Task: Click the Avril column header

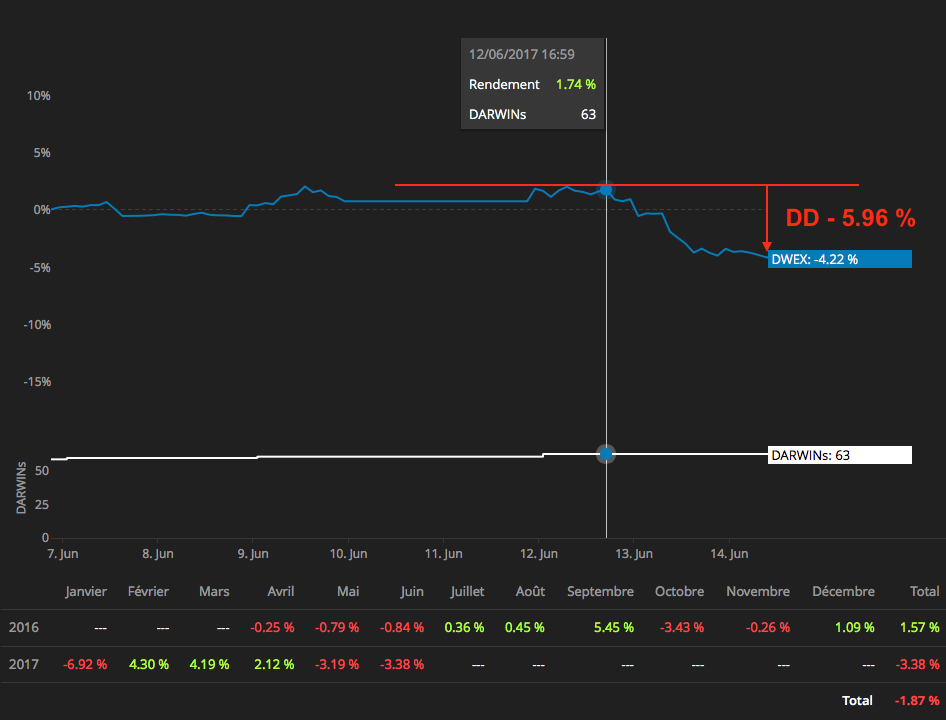Action: (x=281, y=592)
